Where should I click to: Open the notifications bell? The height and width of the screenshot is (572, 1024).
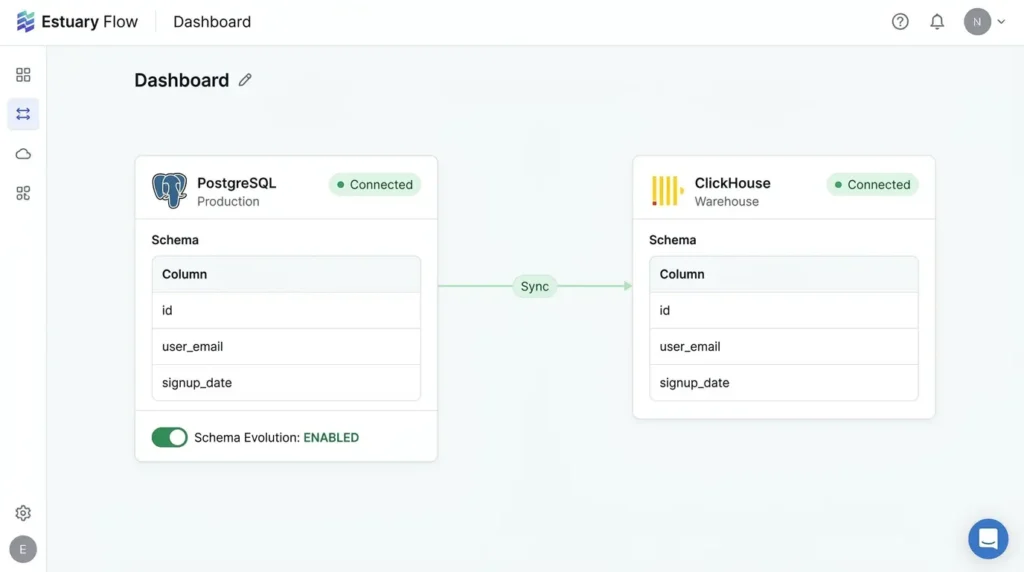click(x=937, y=22)
